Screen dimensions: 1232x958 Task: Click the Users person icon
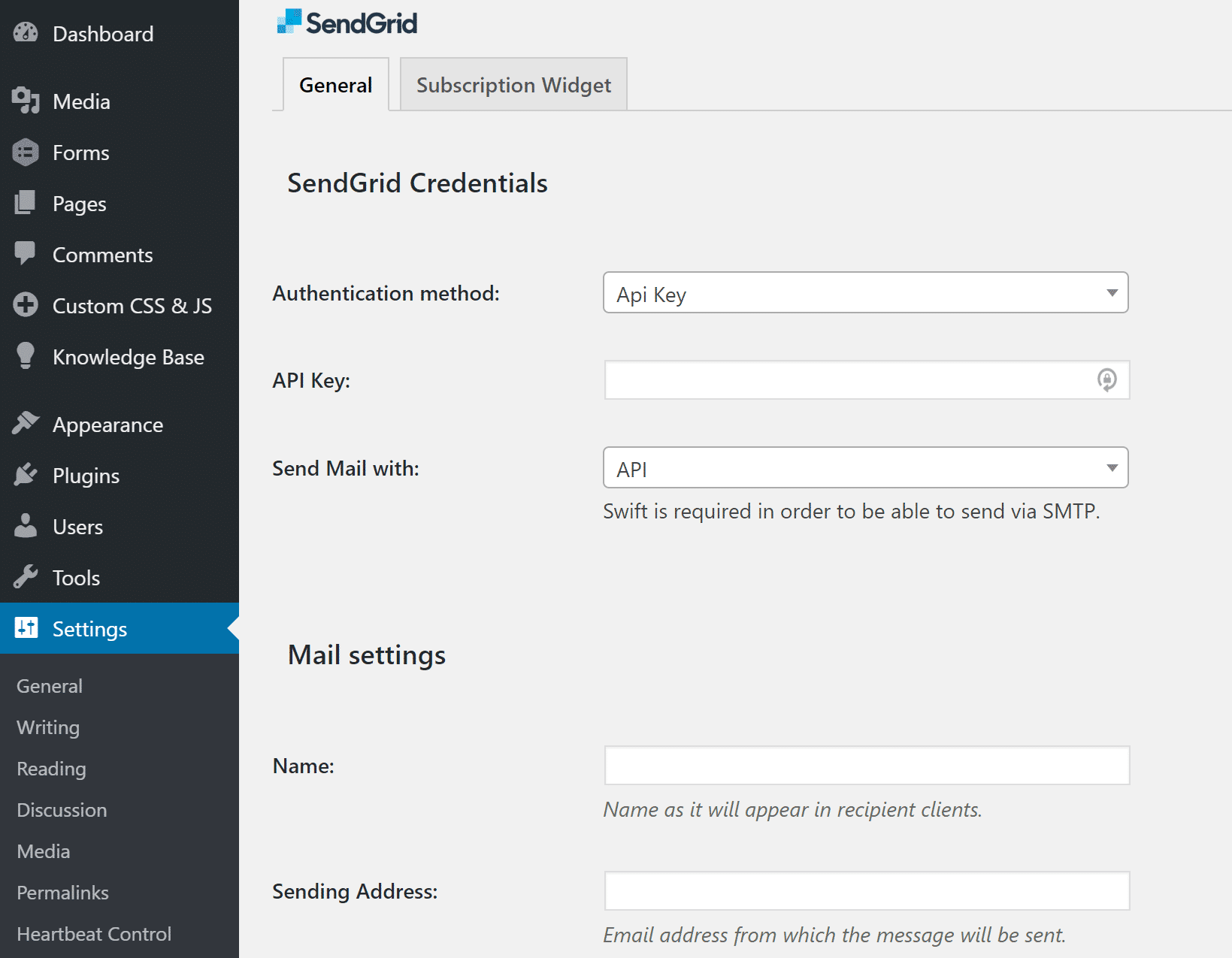point(25,526)
